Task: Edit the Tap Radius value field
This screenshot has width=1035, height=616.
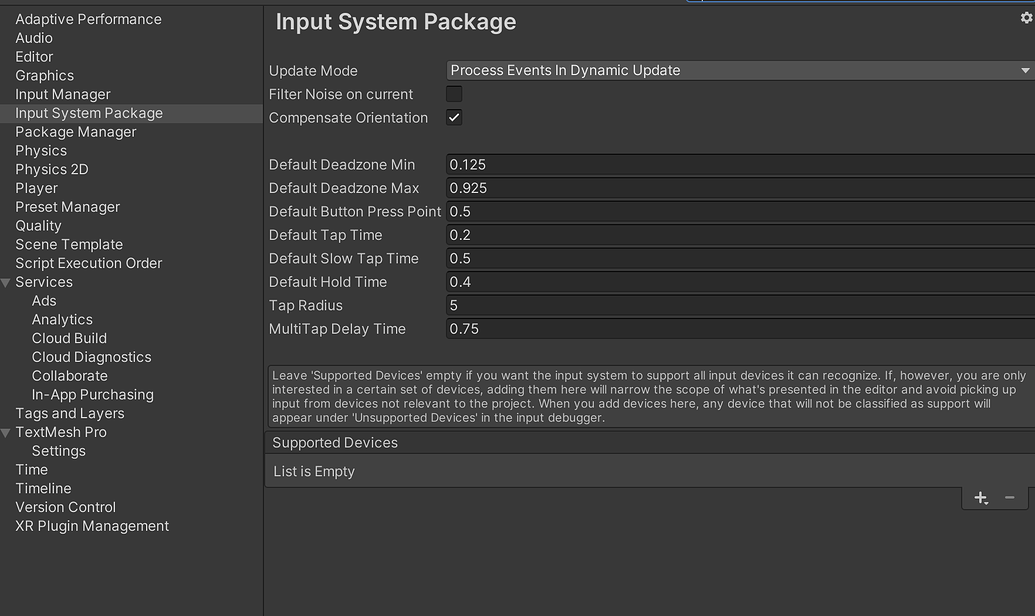Action: point(740,306)
